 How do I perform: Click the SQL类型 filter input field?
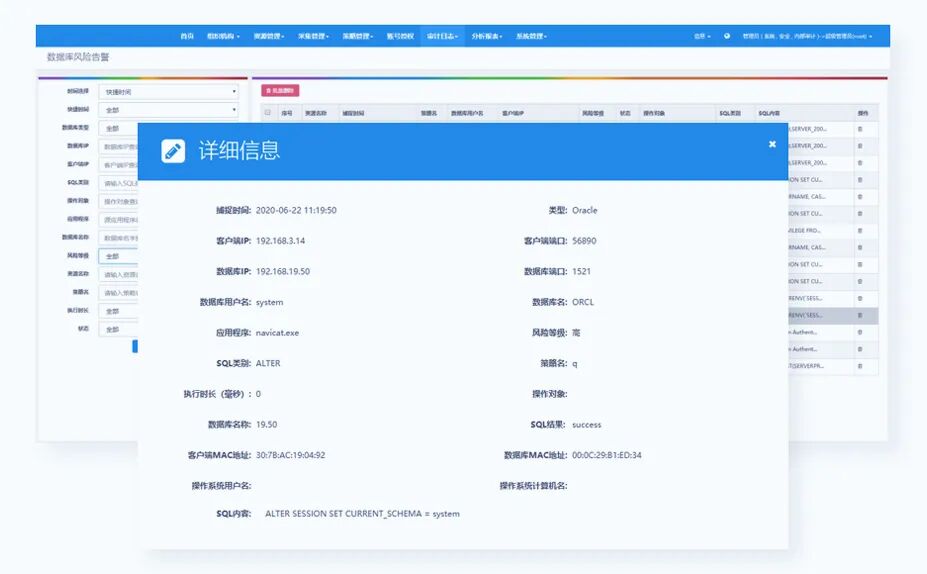118,183
